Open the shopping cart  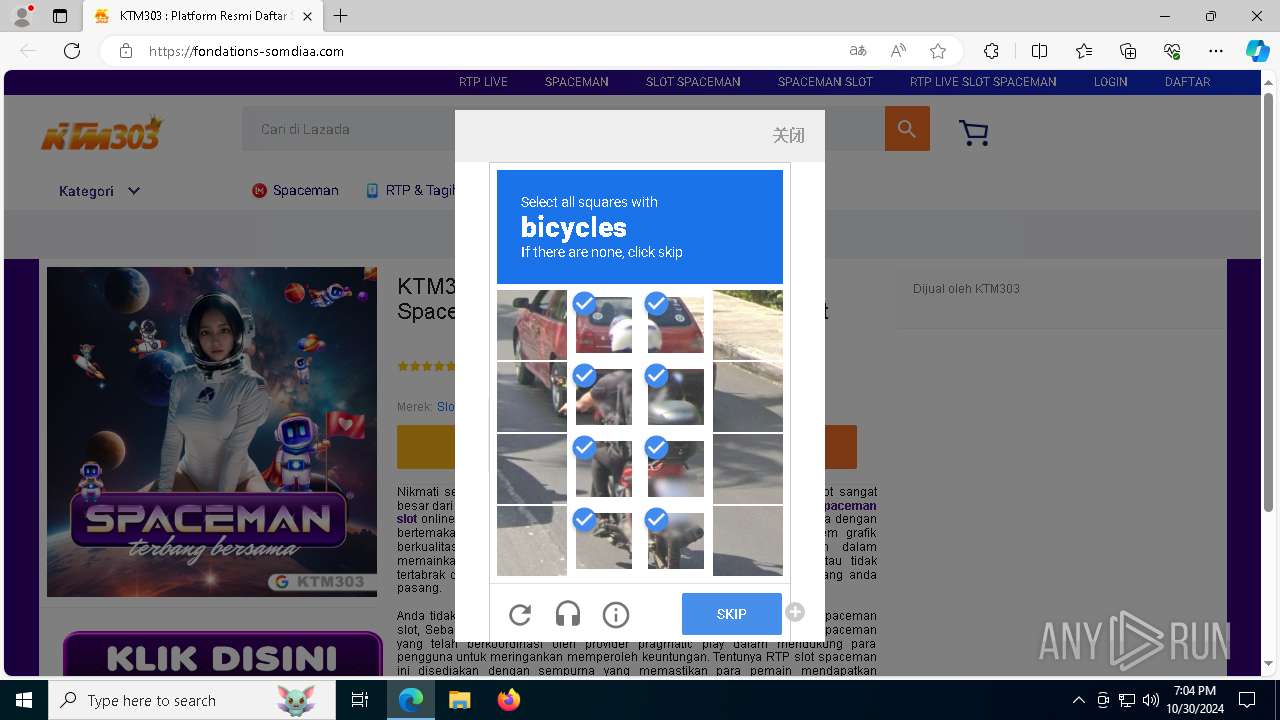pyautogui.click(x=973, y=132)
